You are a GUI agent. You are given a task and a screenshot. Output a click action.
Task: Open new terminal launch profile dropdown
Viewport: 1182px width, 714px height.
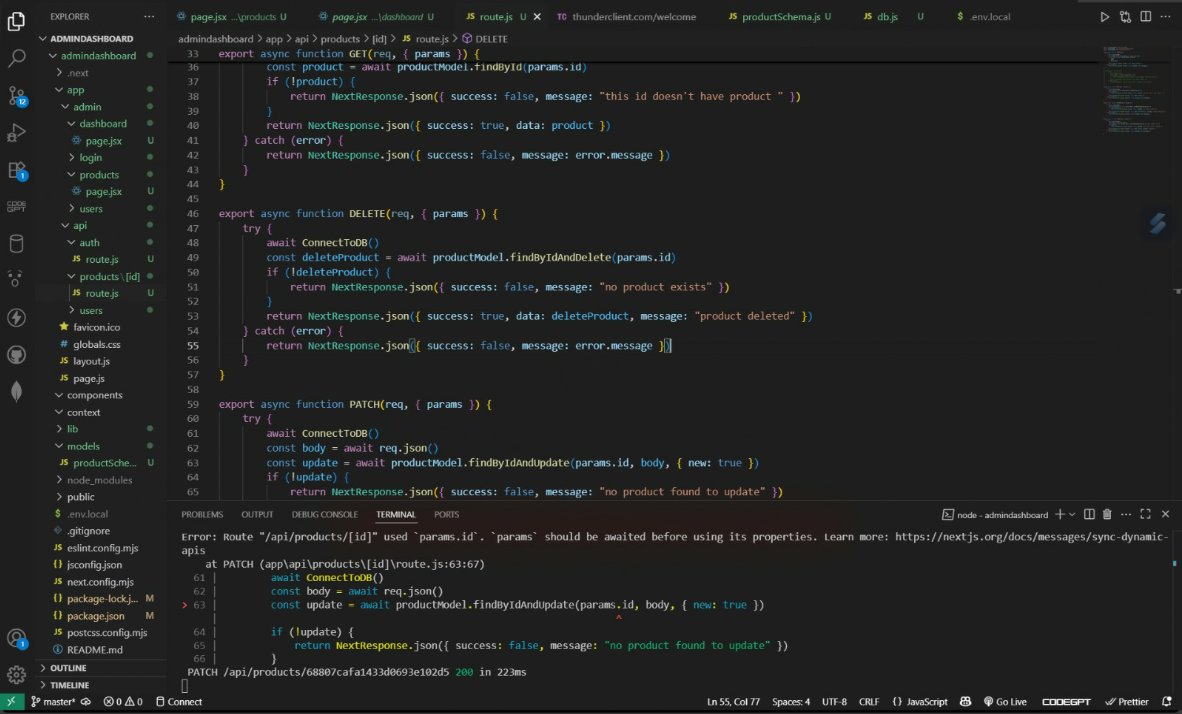click(x=1072, y=514)
